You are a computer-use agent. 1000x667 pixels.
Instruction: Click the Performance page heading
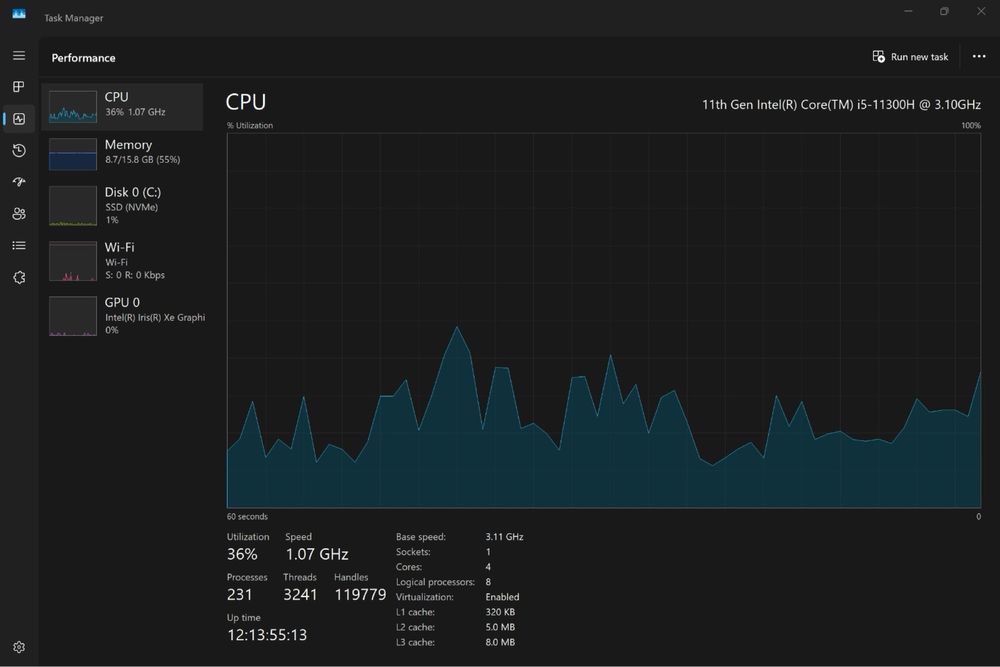click(84, 57)
